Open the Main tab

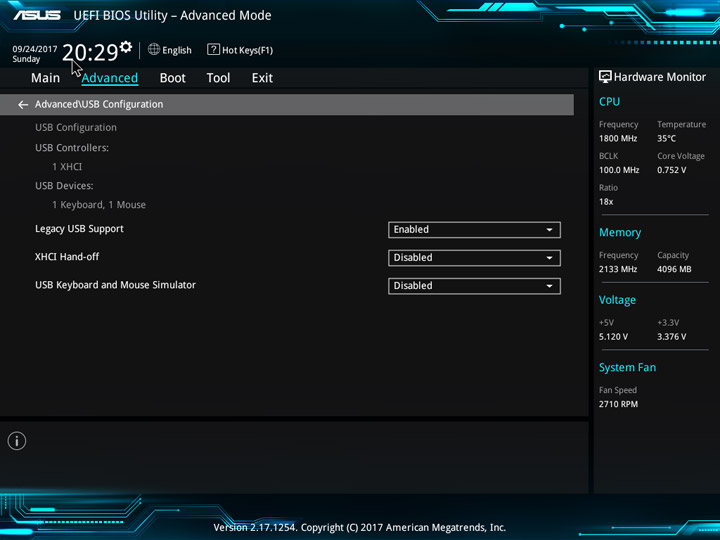pos(45,78)
